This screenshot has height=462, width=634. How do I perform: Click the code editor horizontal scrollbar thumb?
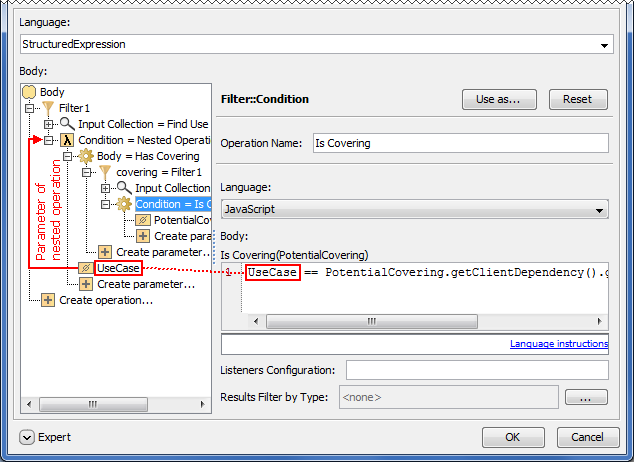[372, 322]
